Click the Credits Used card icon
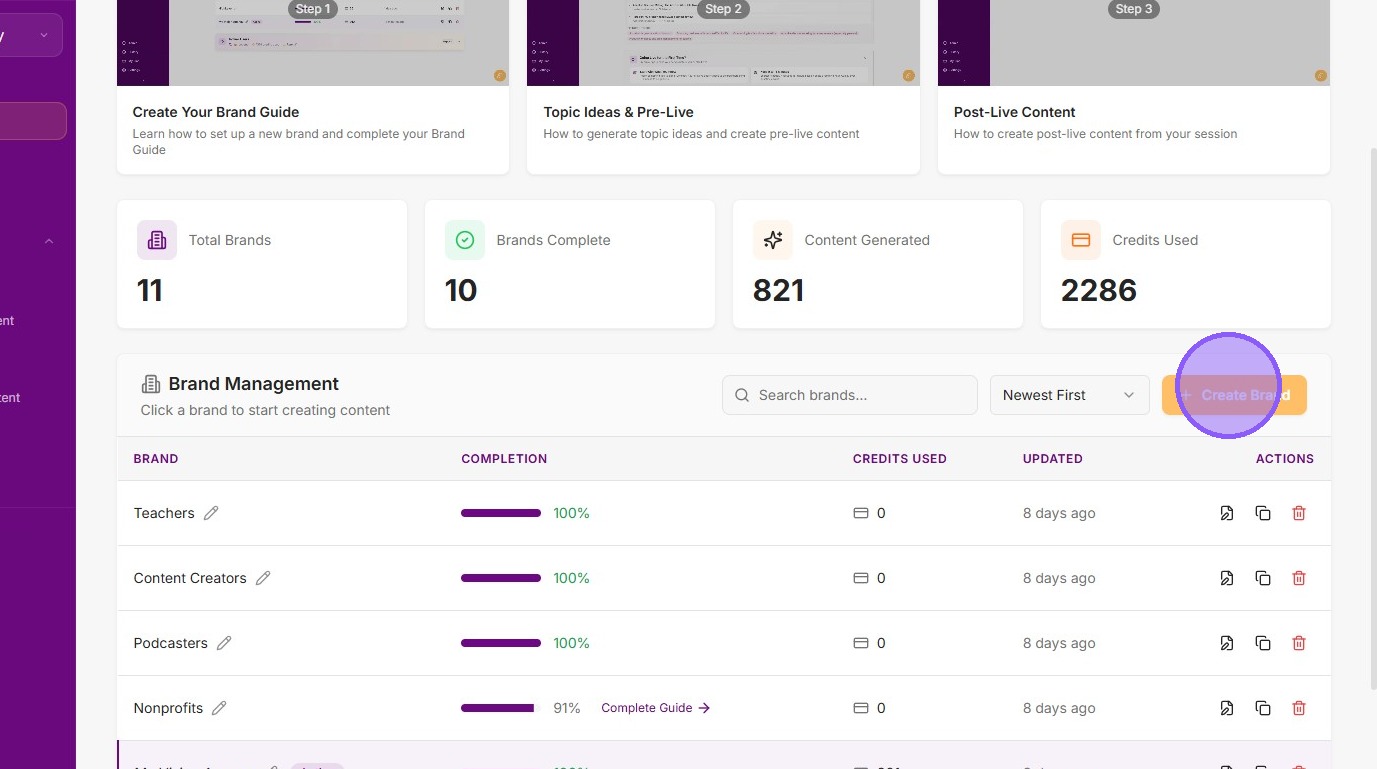This screenshot has height=769, width=1377. 1081,240
